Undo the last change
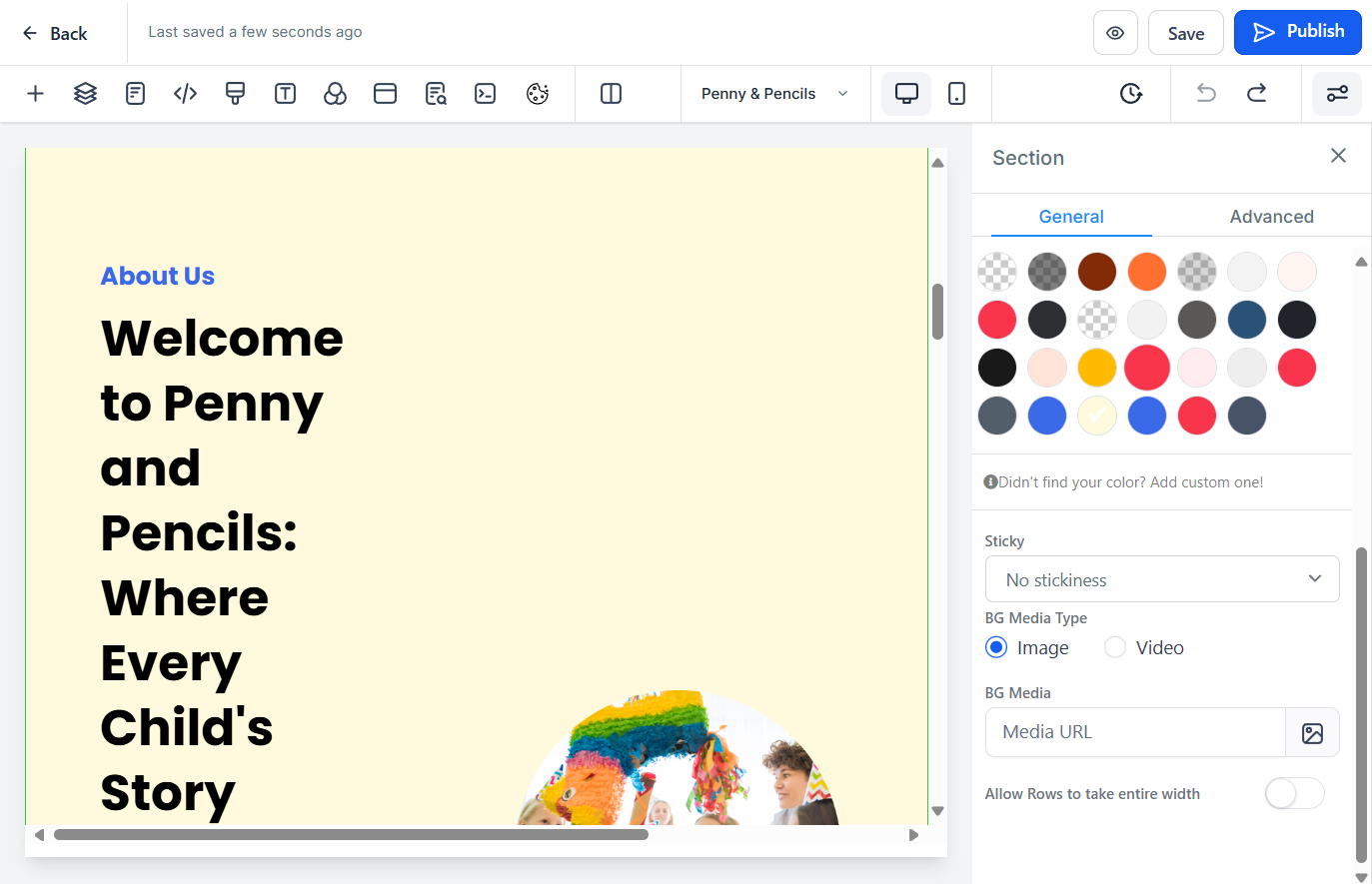This screenshot has width=1372, height=884. click(x=1206, y=94)
